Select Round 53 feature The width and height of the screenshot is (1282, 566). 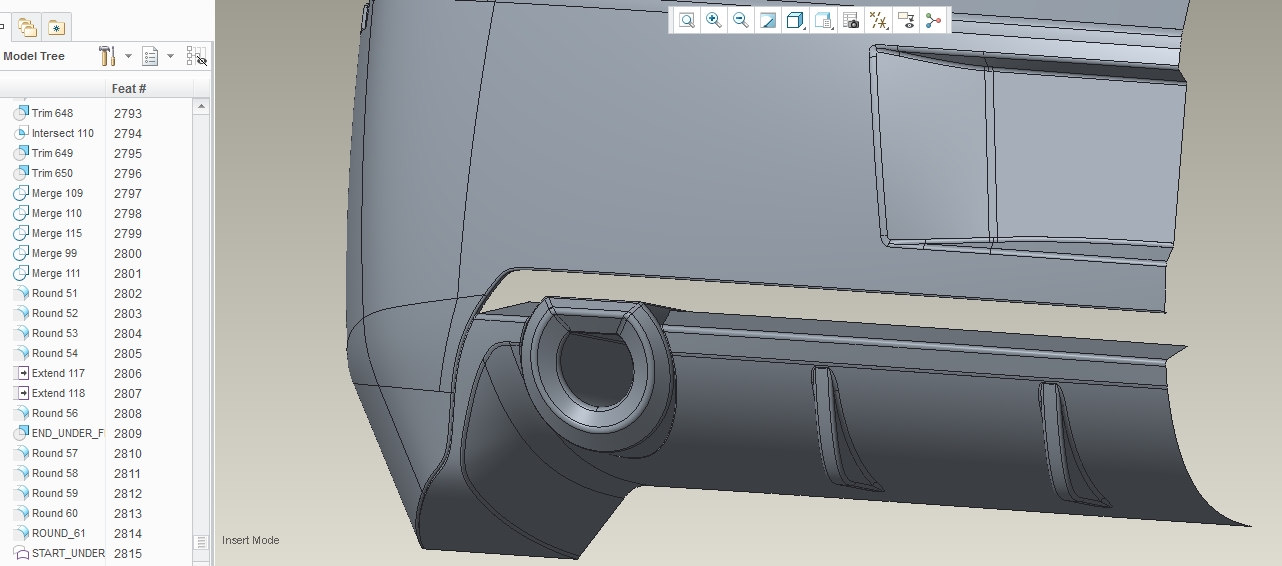[x=55, y=333]
